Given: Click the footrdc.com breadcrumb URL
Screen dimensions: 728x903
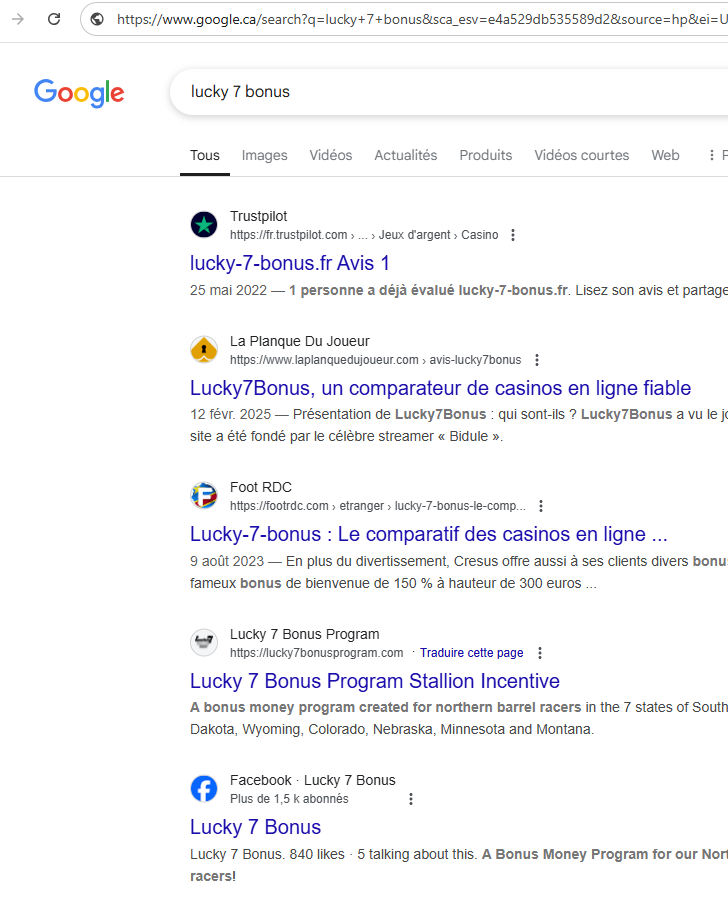Looking at the screenshot, I should pos(378,506).
